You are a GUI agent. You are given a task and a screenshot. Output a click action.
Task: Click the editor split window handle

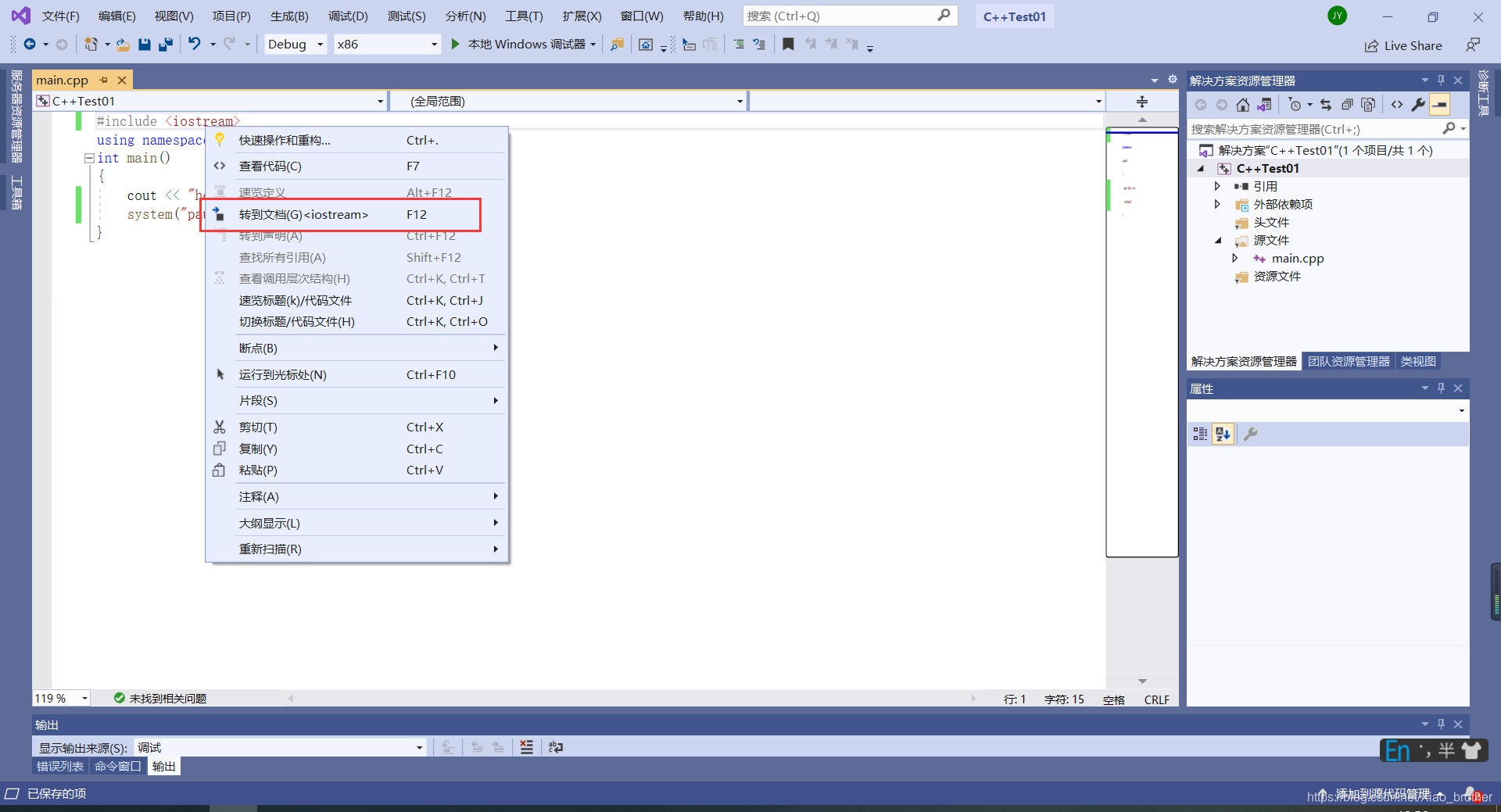[1141, 102]
